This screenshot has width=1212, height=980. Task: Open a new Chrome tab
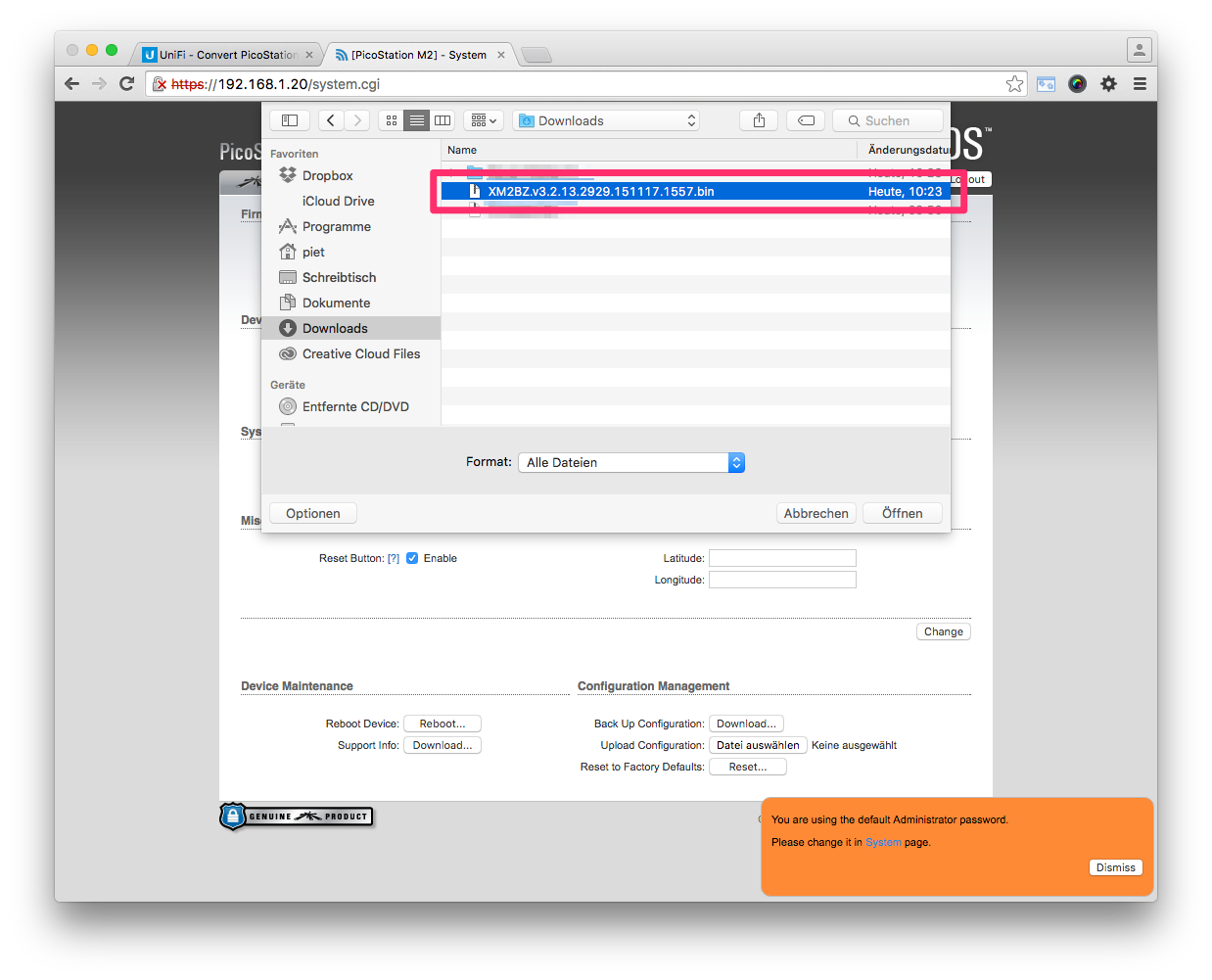pyautogui.click(x=536, y=55)
